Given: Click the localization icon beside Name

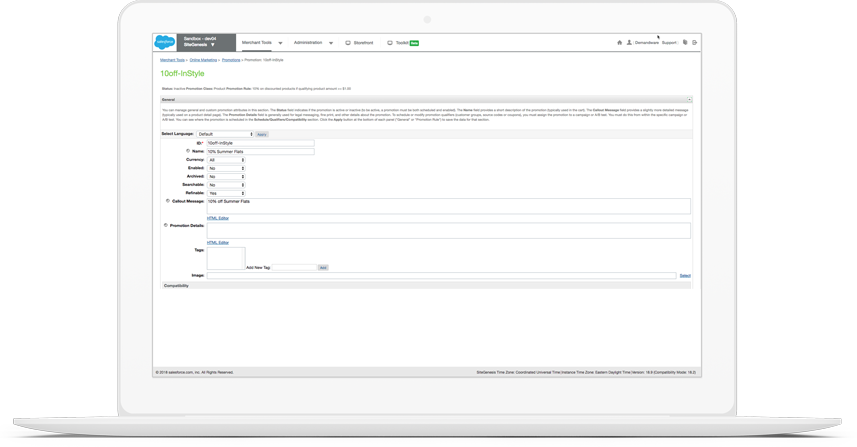Looking at the screenshot, I should click(x=188, y=151).
